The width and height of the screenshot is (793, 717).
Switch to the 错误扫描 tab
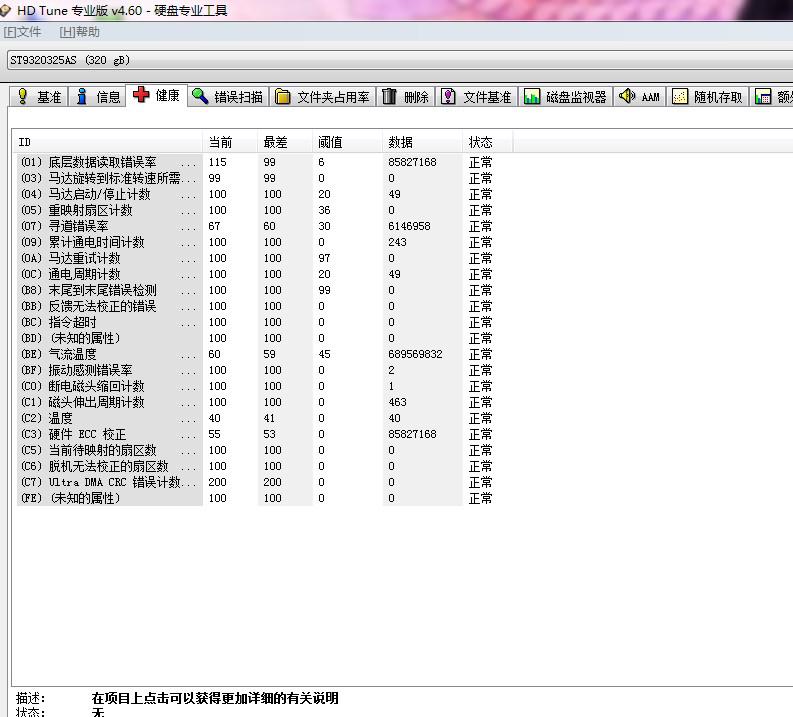228,97
